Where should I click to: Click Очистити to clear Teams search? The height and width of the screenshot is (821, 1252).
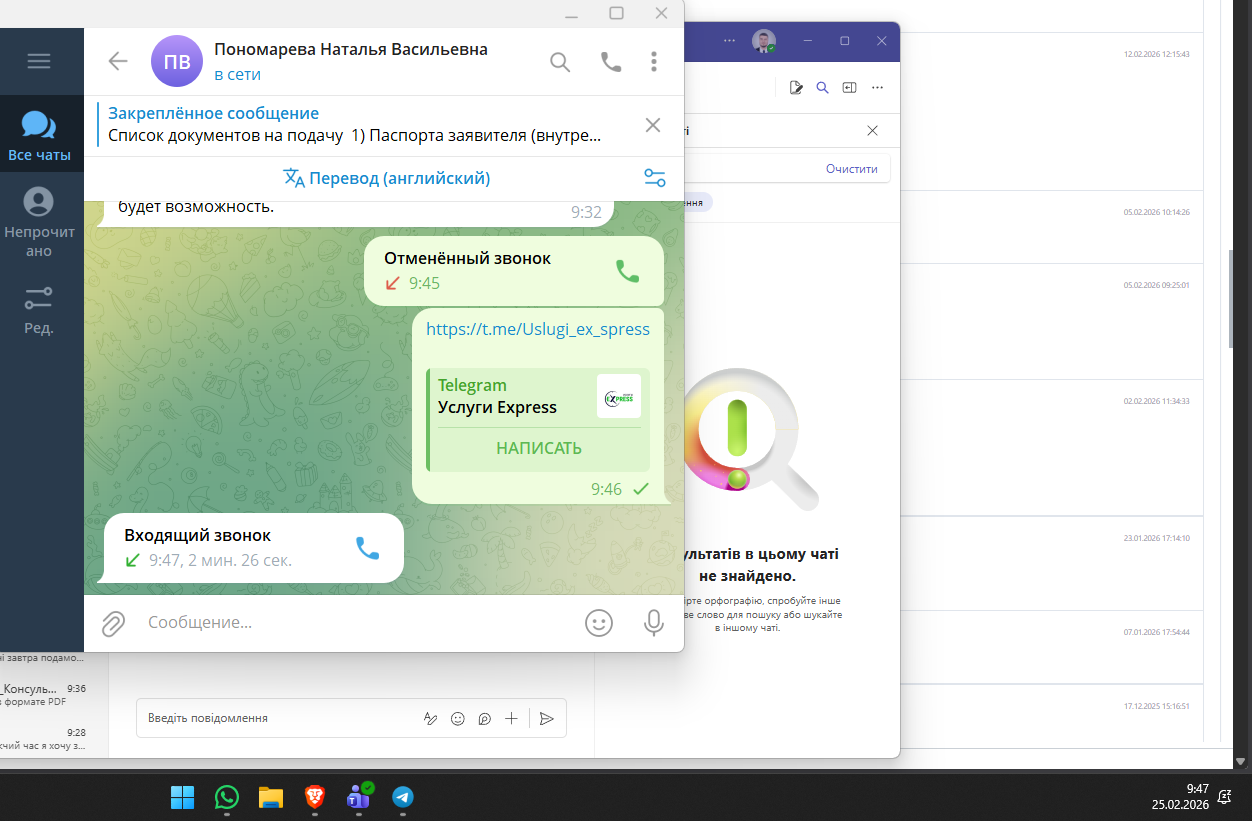852,169
